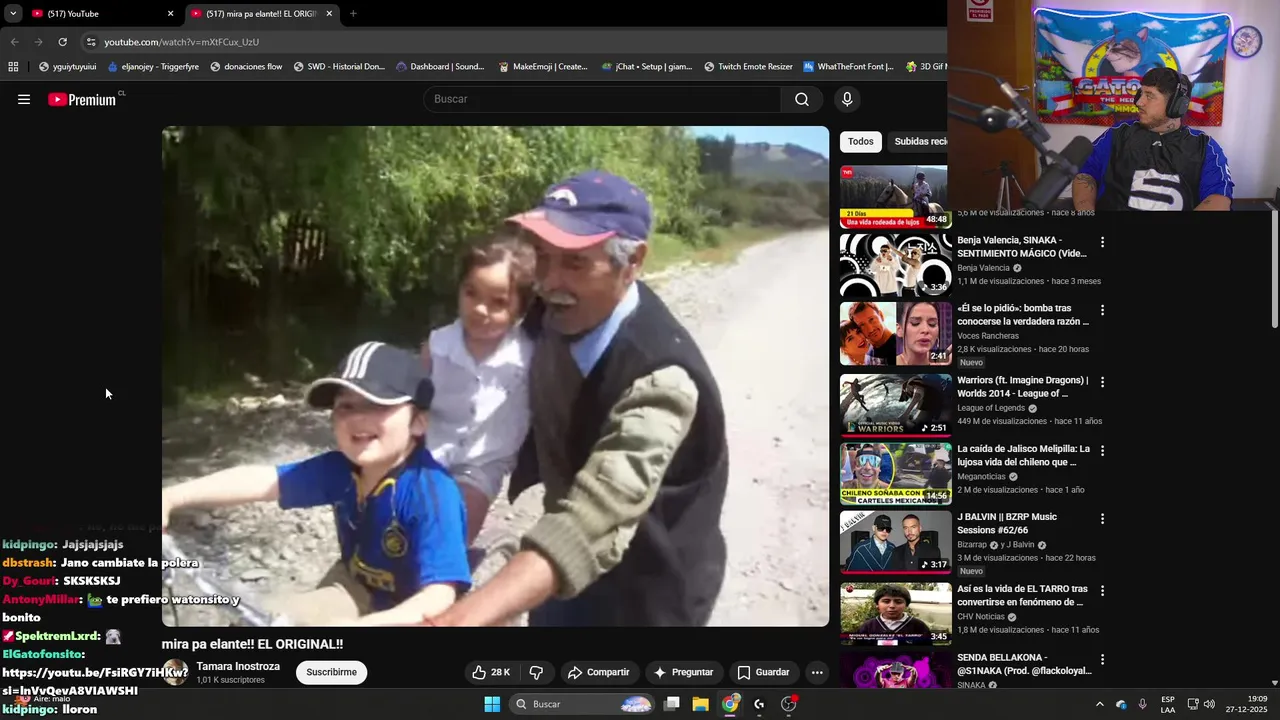This screenshot has width=1280, height=720.
Task: Open Dashboard | Sound... bookmark
Action: [x=440, y=67]
